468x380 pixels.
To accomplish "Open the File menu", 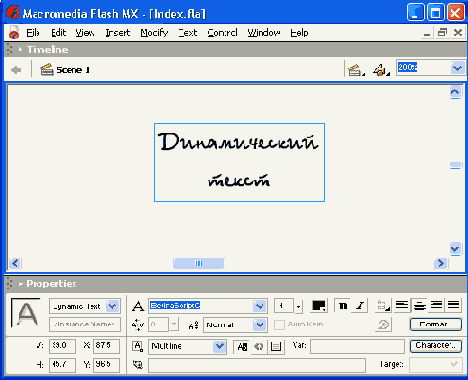I will point(33,33).
